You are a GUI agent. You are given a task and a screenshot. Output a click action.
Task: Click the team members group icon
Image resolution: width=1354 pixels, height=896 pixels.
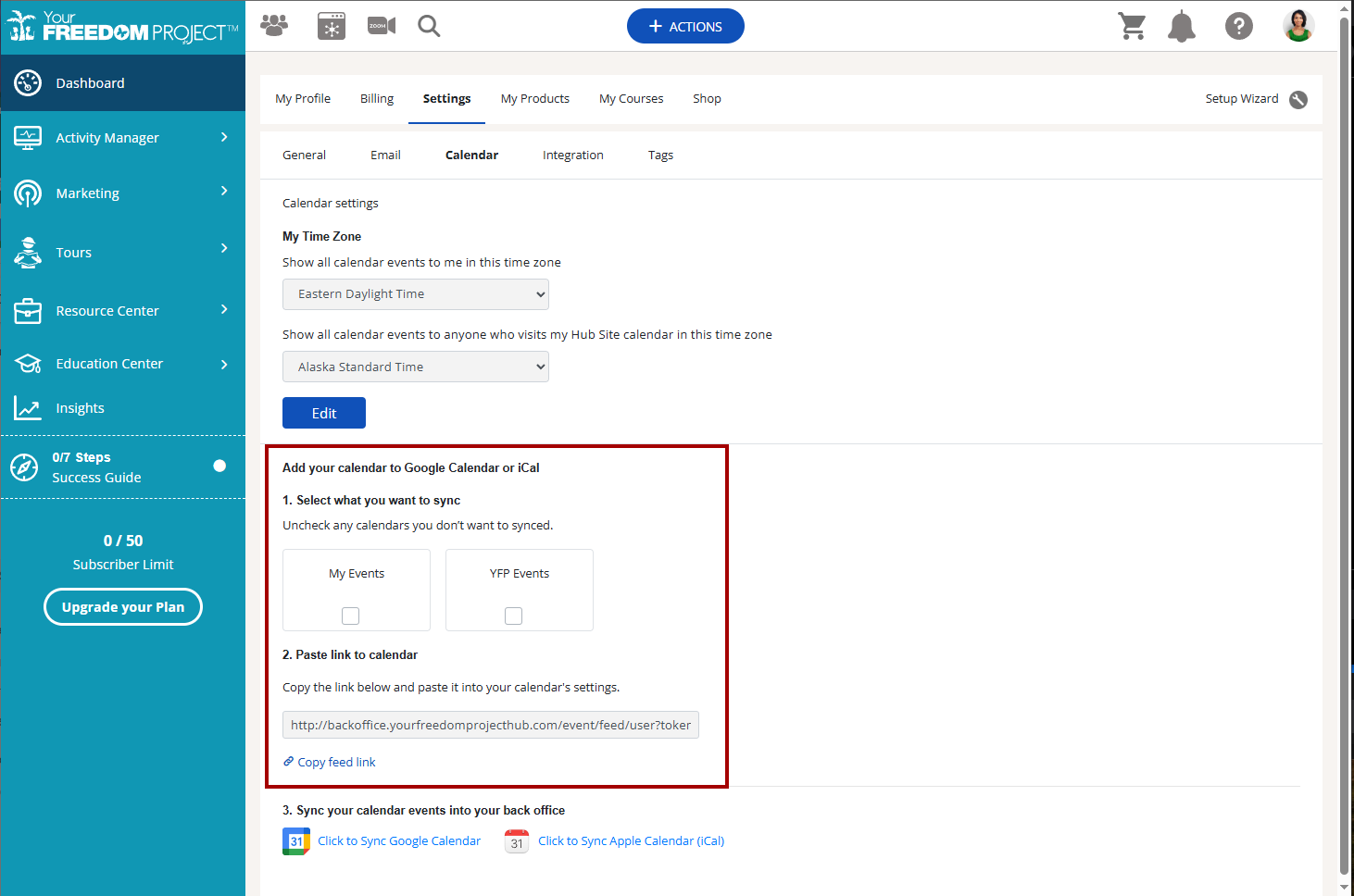(274, 26)
